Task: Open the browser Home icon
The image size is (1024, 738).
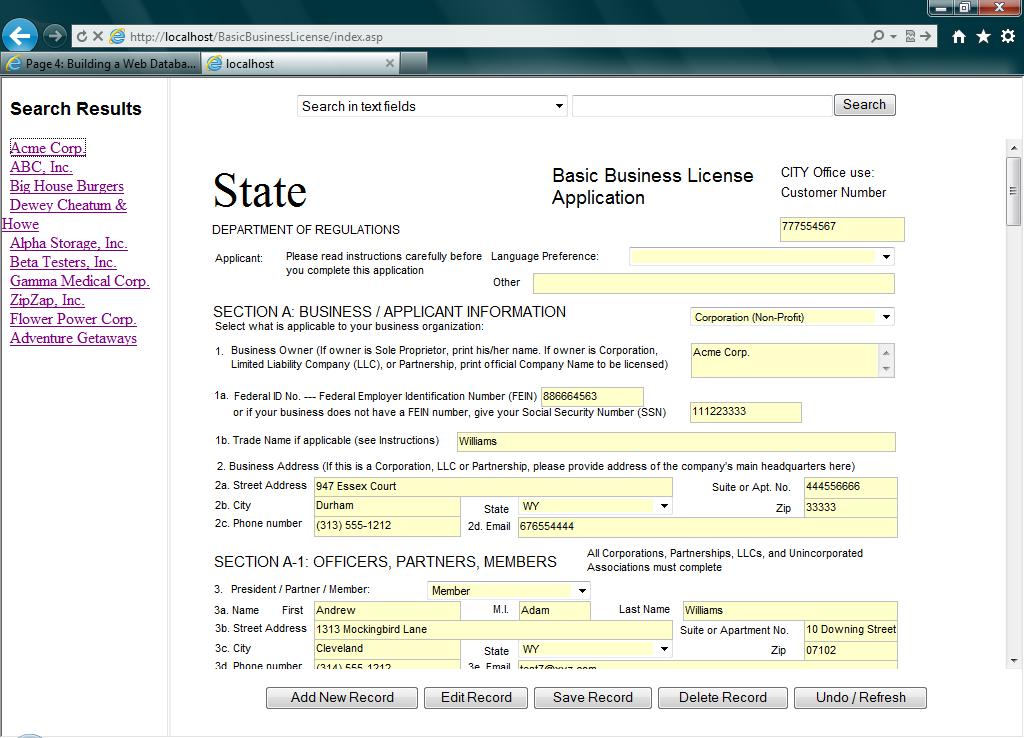Action: coord(959,37)
